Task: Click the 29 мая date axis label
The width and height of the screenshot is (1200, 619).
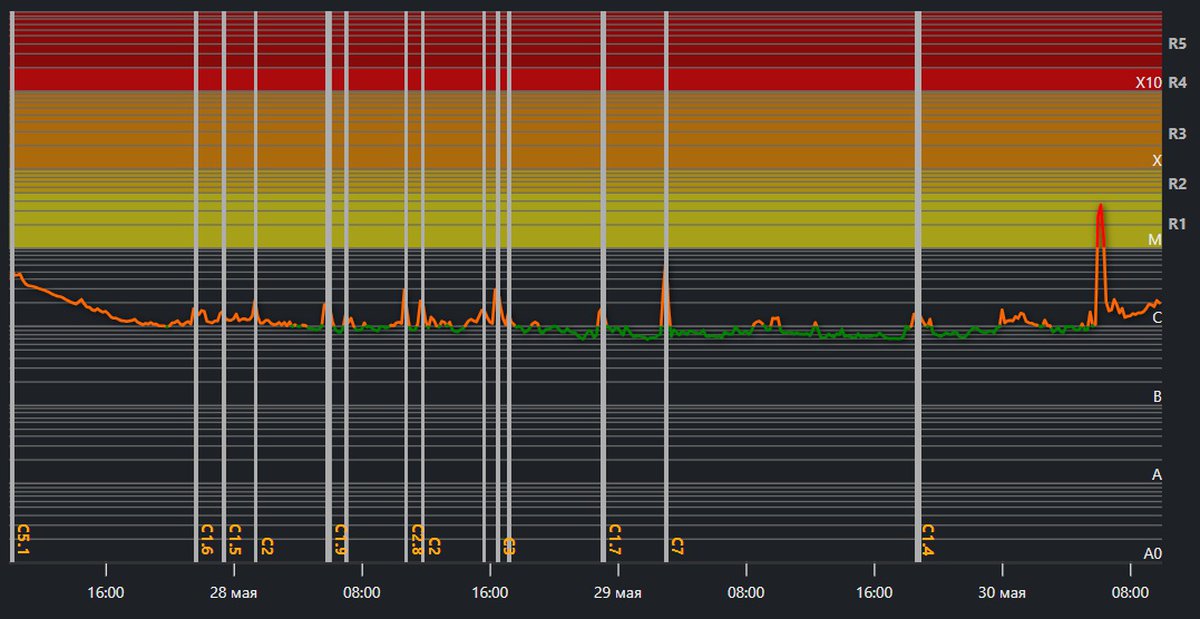Action: [617, 593]
